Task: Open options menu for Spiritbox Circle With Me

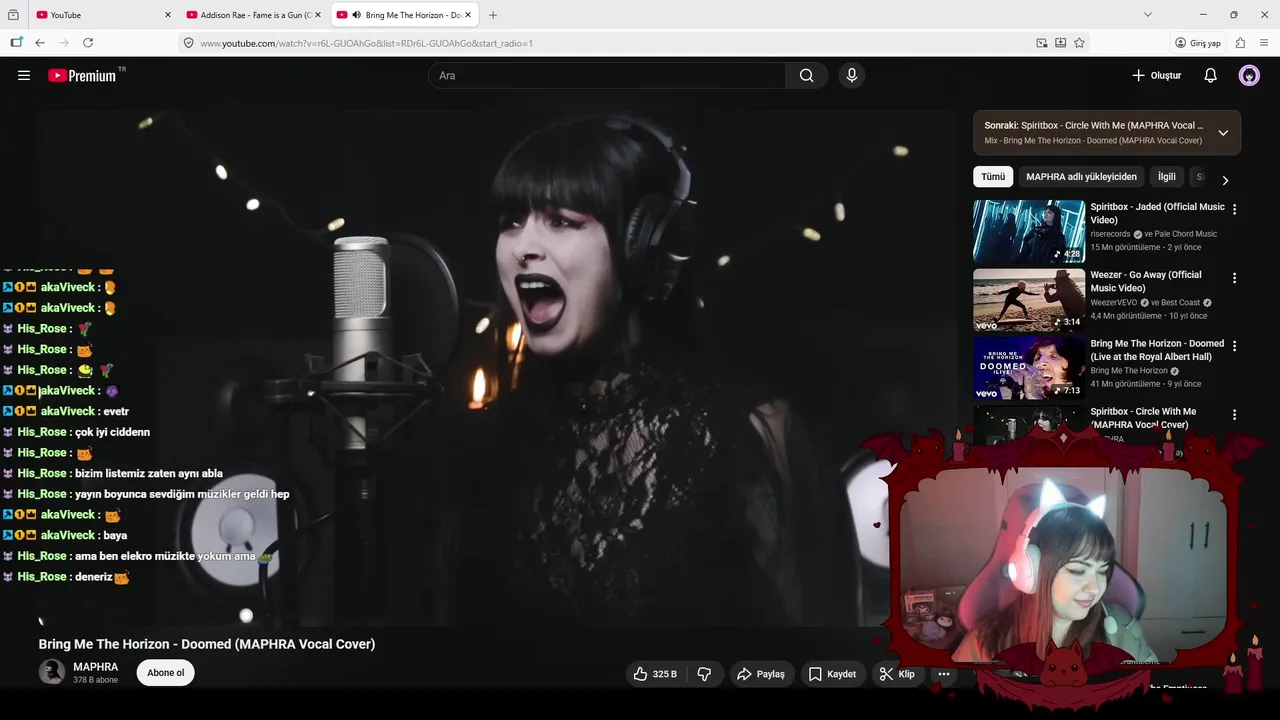Action: 1234,414
